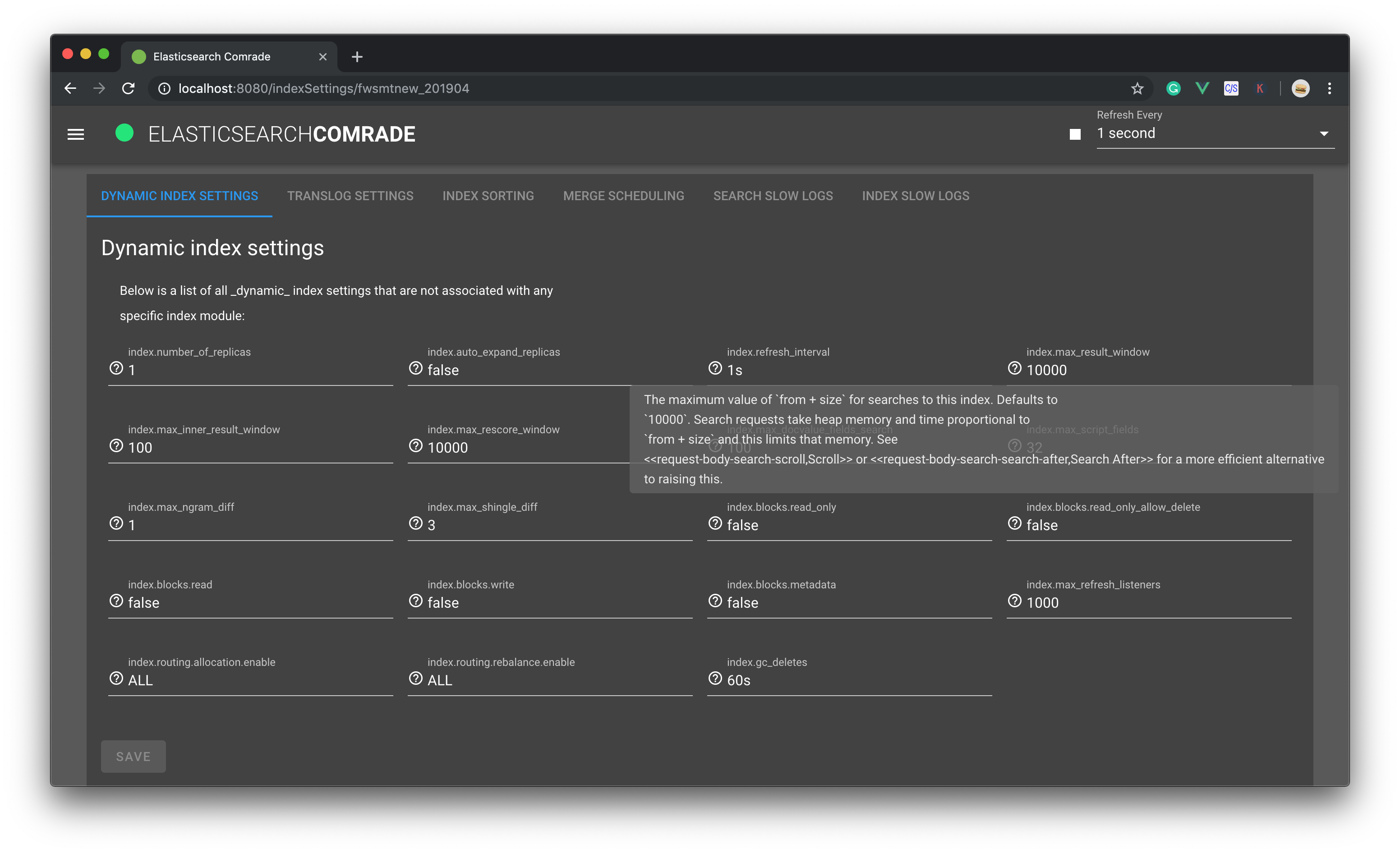Click help icon for index.gc_deletes

(x=715, y=679)
